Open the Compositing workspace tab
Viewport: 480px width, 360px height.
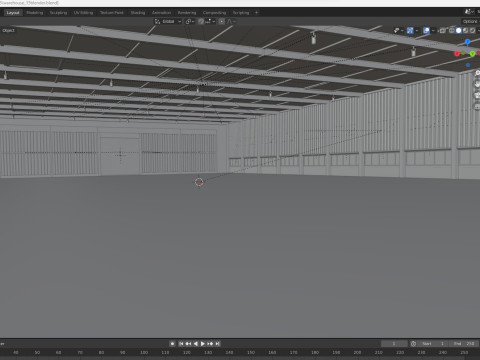[214, 13]
